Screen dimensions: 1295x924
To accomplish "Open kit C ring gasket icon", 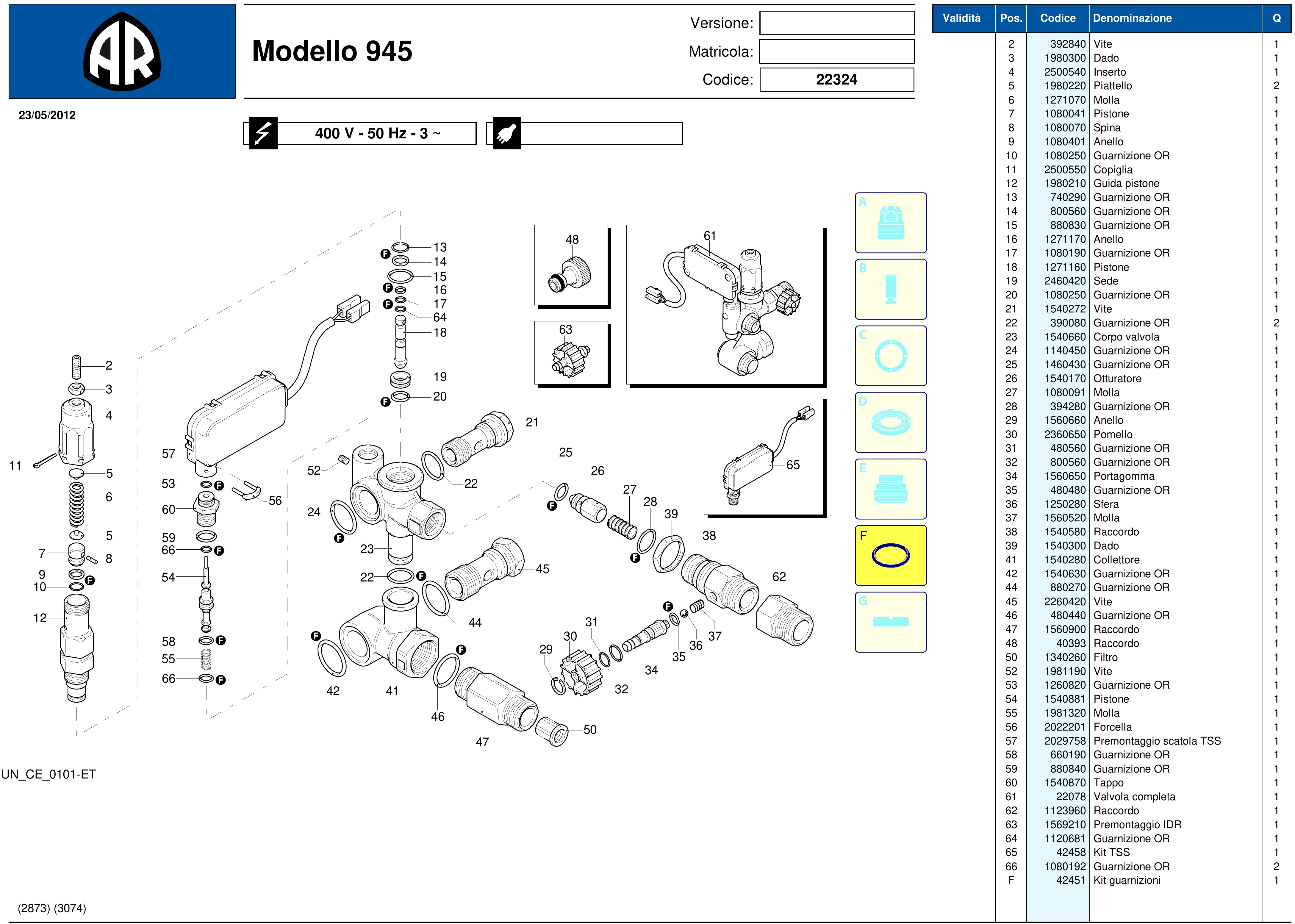I will click(x=890, y=356).
